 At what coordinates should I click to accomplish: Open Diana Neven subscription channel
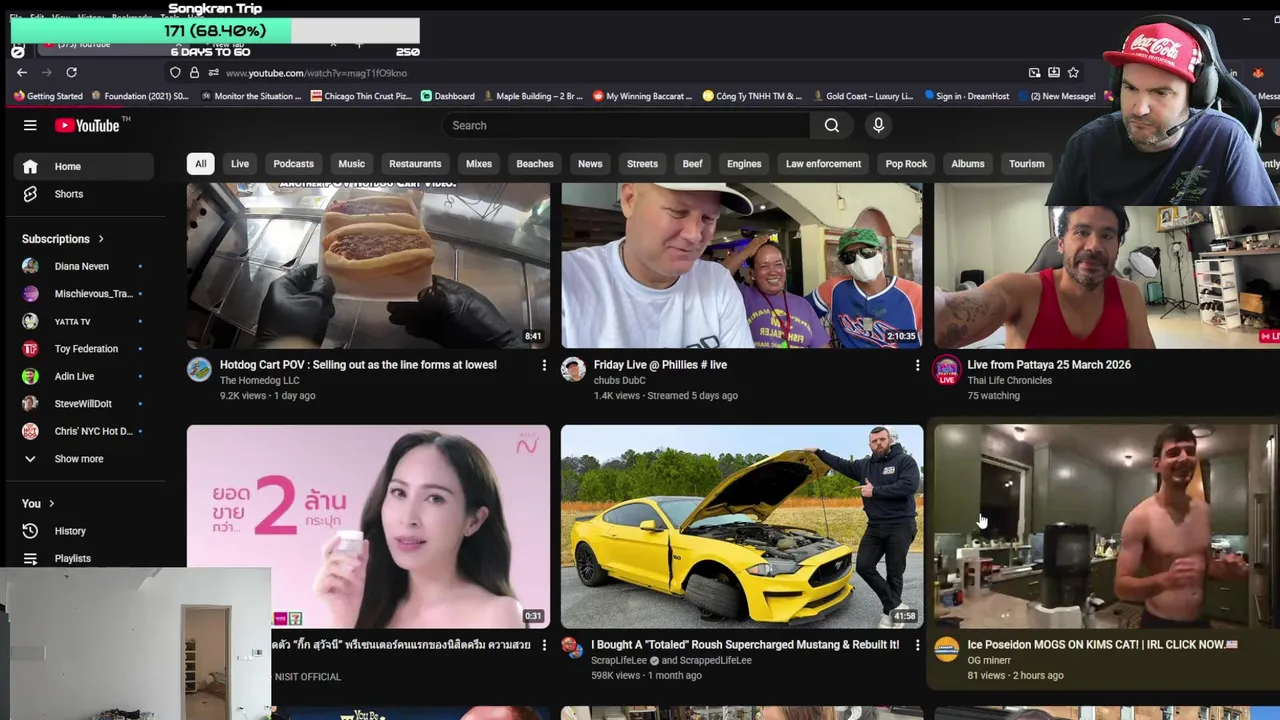84,266
